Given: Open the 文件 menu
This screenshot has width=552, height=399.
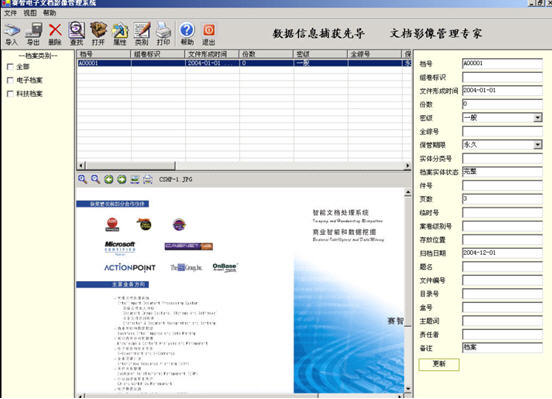Looking at the screenshot, I should [10, 13].
